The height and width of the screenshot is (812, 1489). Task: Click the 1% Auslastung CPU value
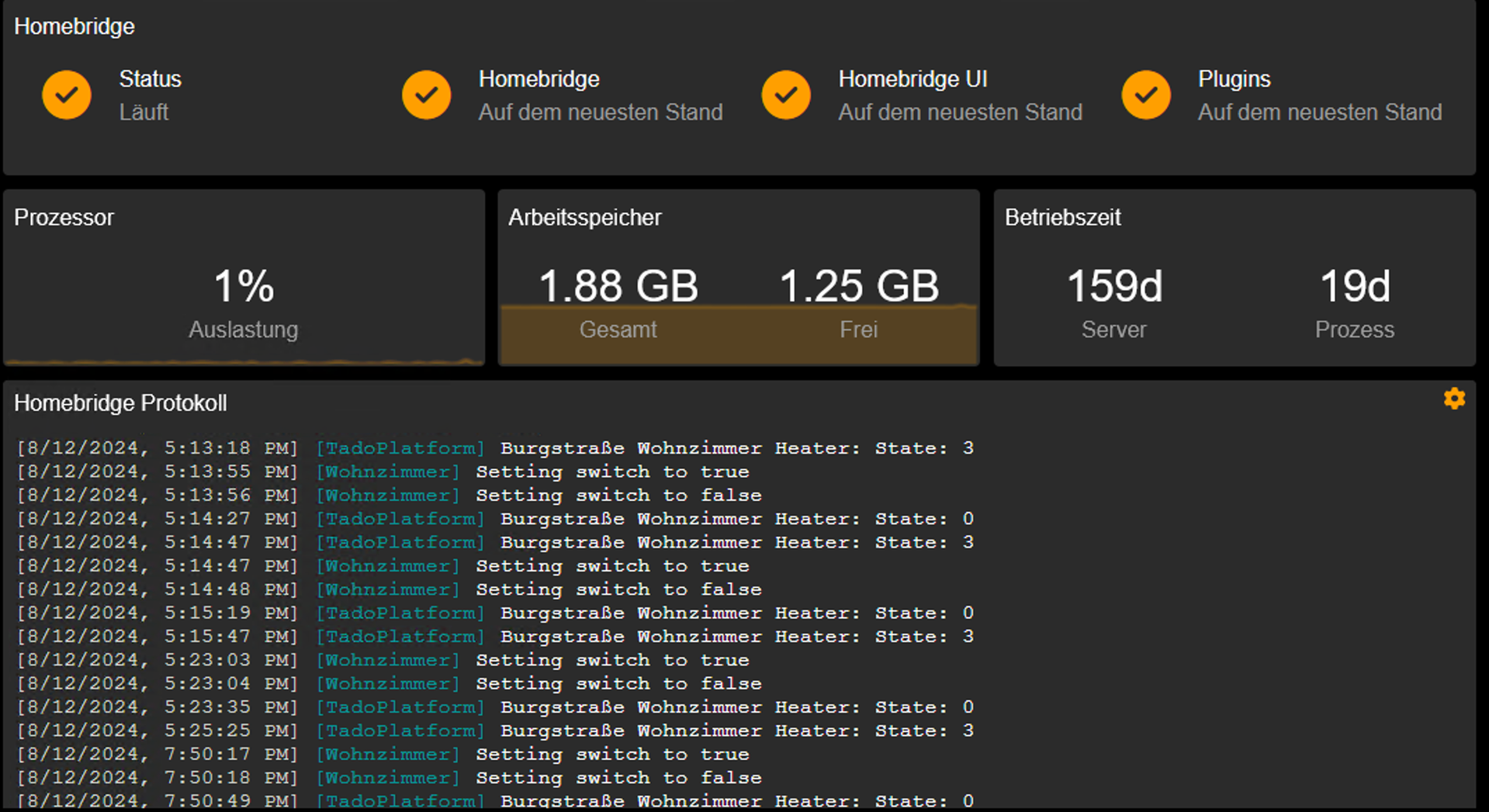point(244,286)
